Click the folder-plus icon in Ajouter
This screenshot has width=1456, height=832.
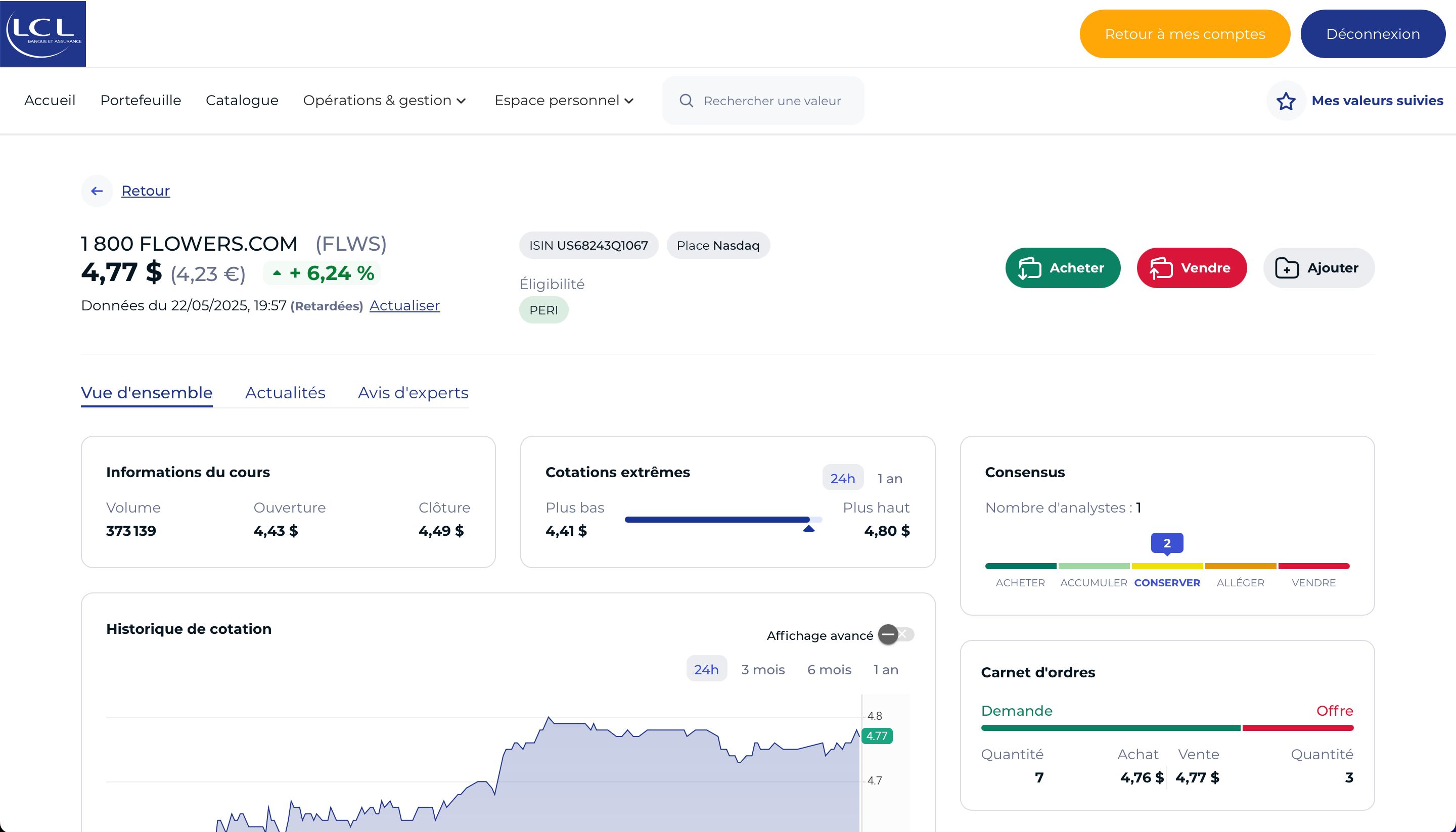pyautogui.click(x=1286, y=268)
